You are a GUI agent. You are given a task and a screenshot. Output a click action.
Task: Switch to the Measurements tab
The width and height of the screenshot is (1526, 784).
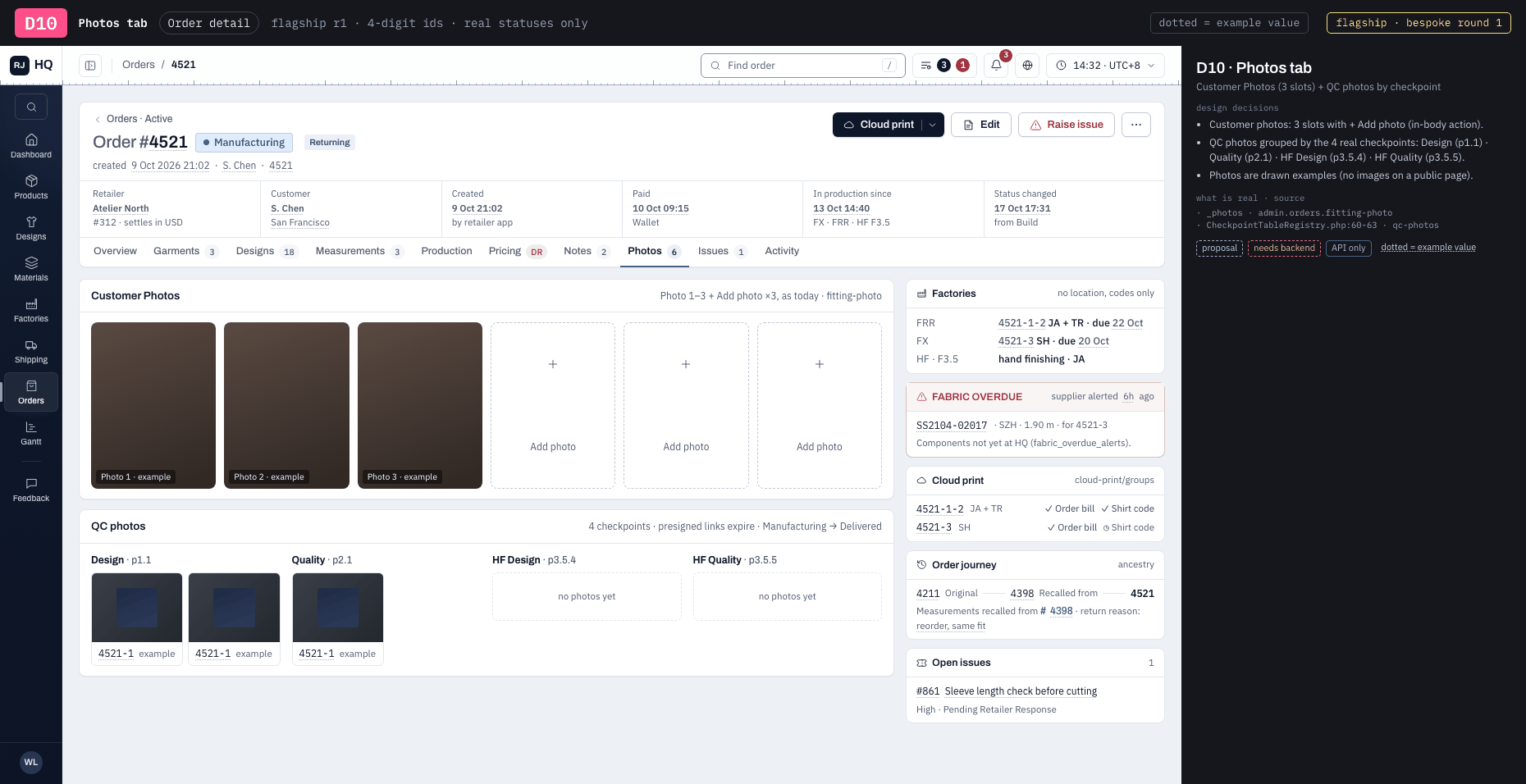click(359, 251)
